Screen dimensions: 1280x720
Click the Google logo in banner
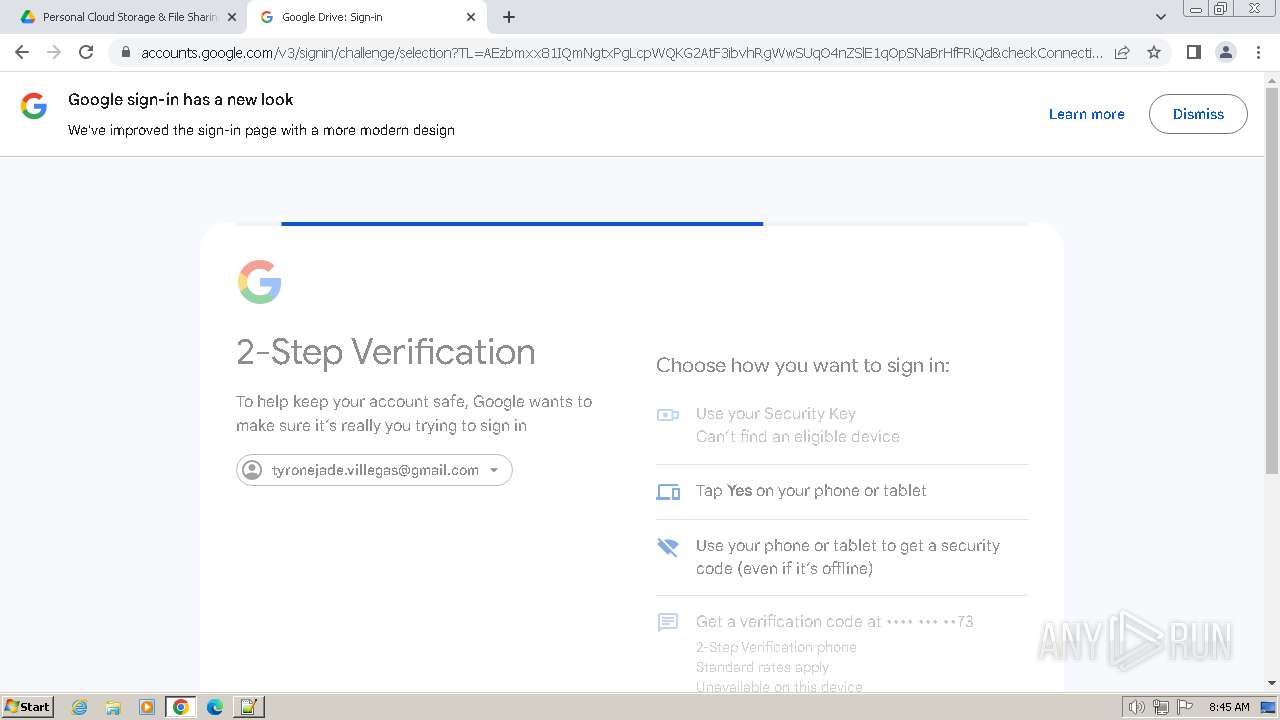[x=34, y=106]
